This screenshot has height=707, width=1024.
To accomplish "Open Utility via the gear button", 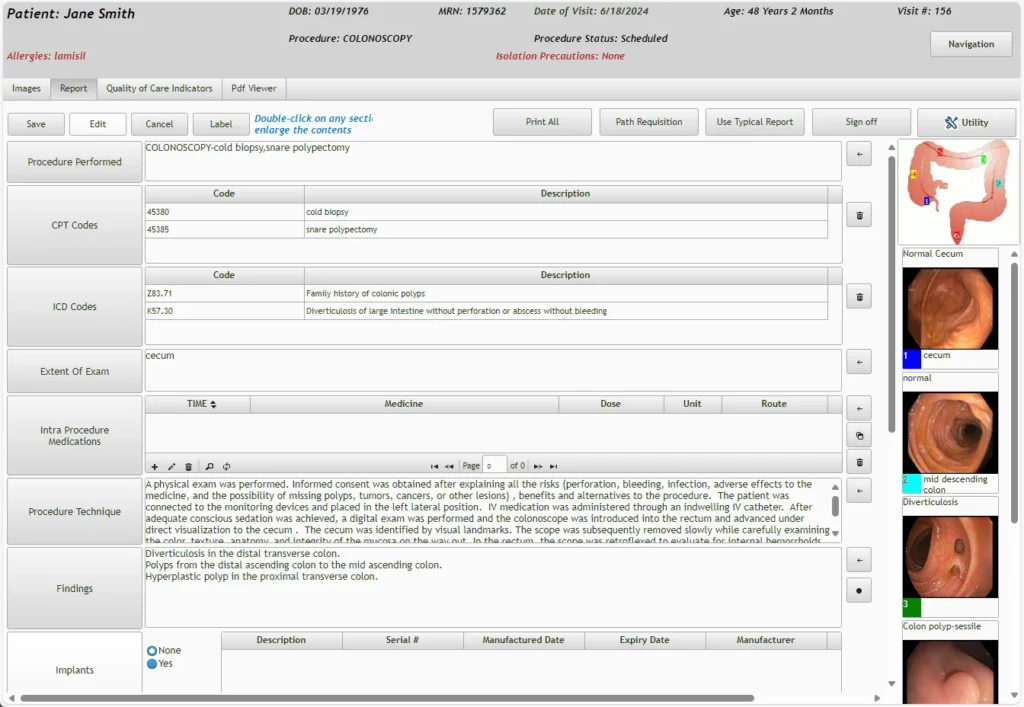I will [966, 121].
